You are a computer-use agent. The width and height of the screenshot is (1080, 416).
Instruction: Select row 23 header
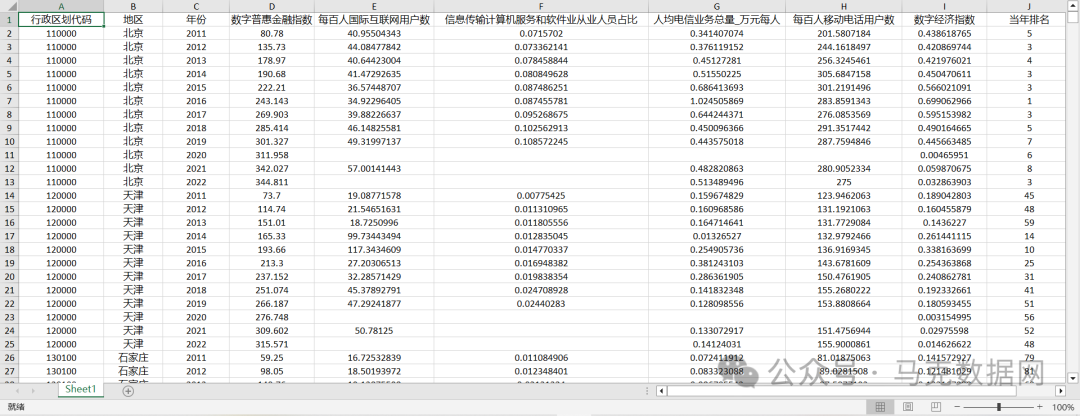(x=9, y=317)
